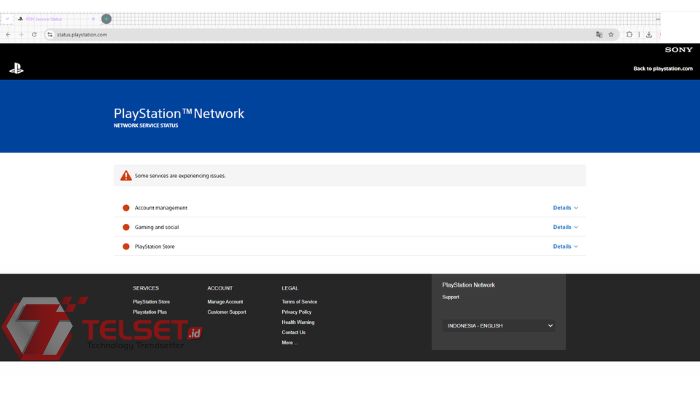Click the Account management text

[161, 208]
